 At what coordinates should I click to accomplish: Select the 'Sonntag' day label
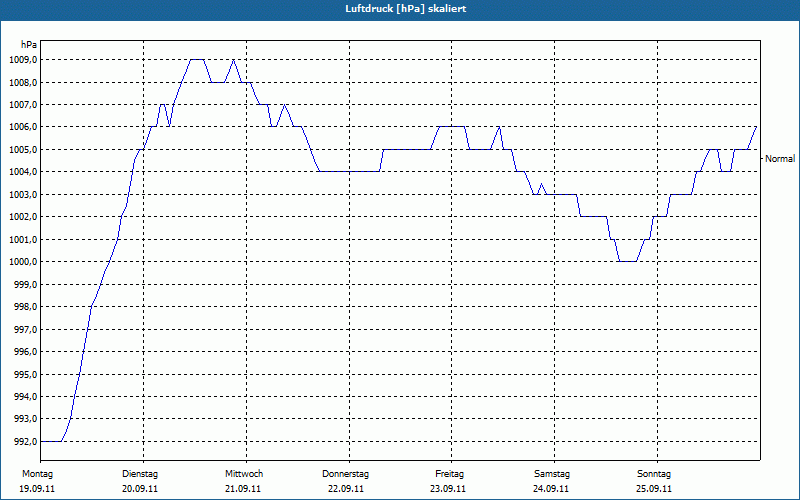tap(654, 474)
